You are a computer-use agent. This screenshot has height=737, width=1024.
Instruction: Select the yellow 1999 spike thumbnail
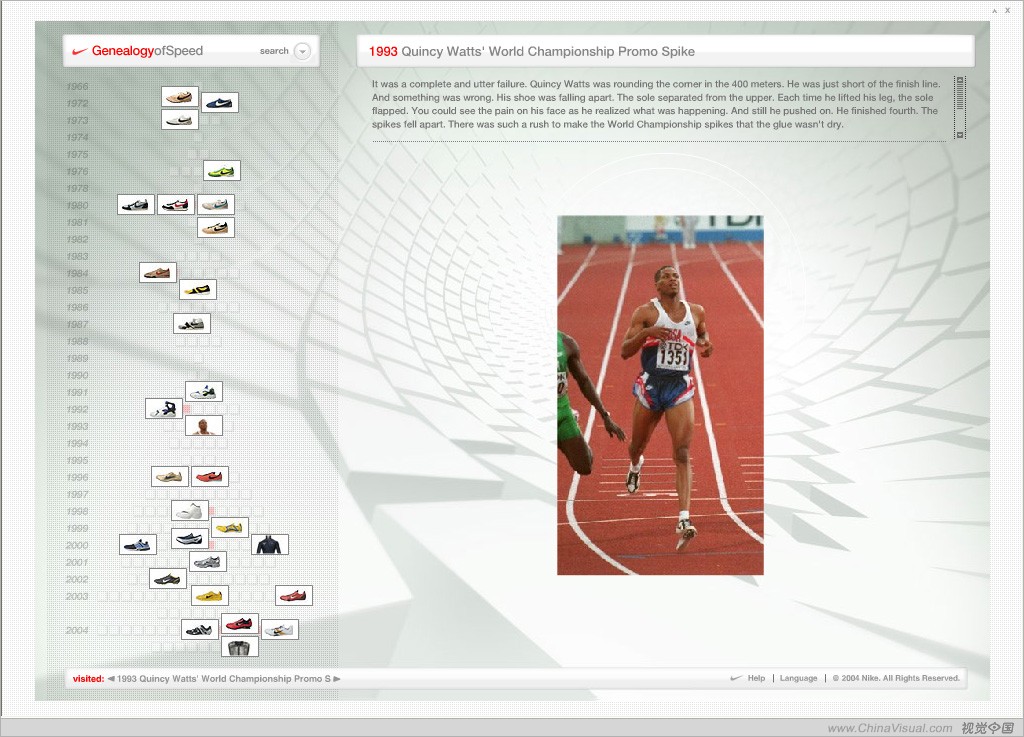(230, 527)
